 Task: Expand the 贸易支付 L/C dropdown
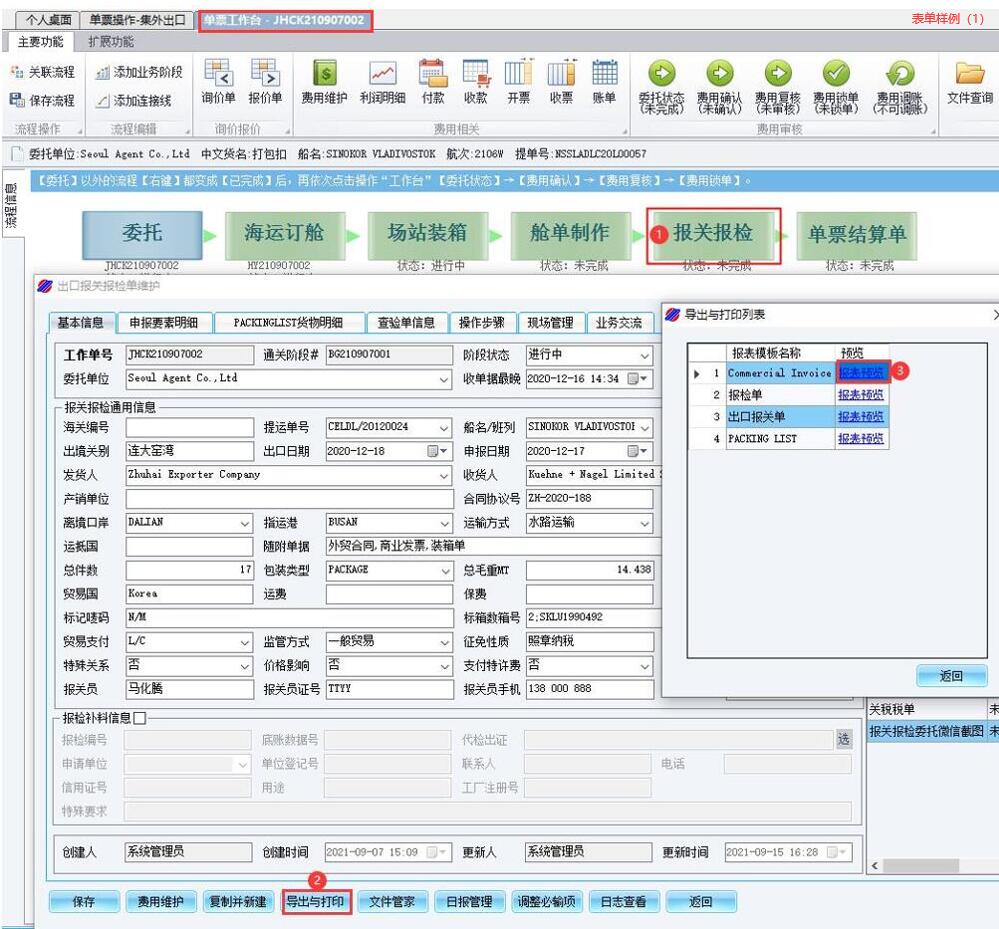[x=245, y=642]
